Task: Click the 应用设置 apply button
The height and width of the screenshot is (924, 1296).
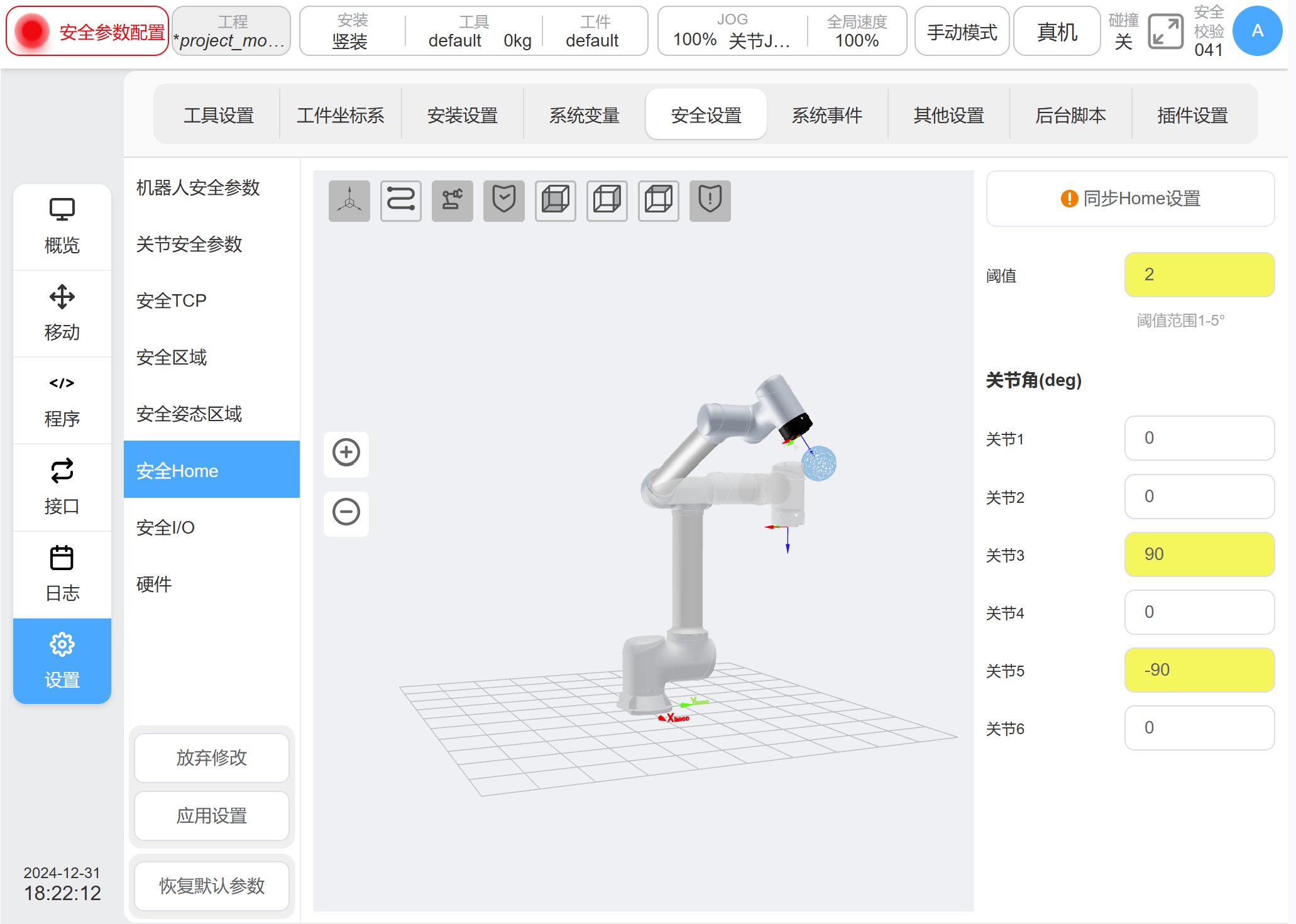Action: pyautogui.click(x=212, y=815)
